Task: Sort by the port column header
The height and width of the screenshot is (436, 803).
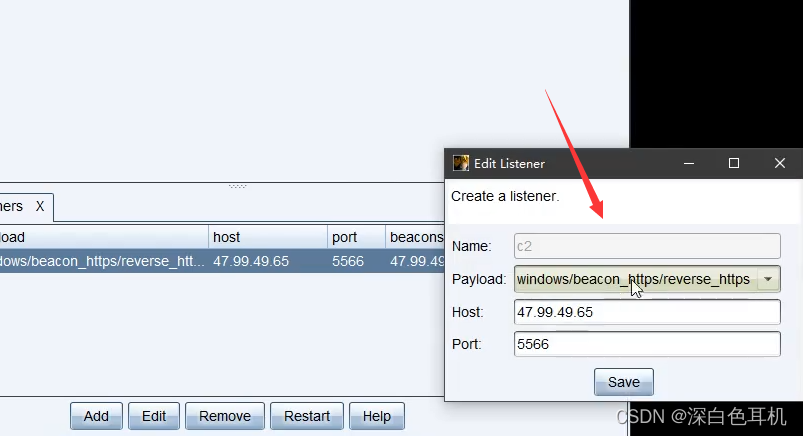Action: (x=356, y=237)
